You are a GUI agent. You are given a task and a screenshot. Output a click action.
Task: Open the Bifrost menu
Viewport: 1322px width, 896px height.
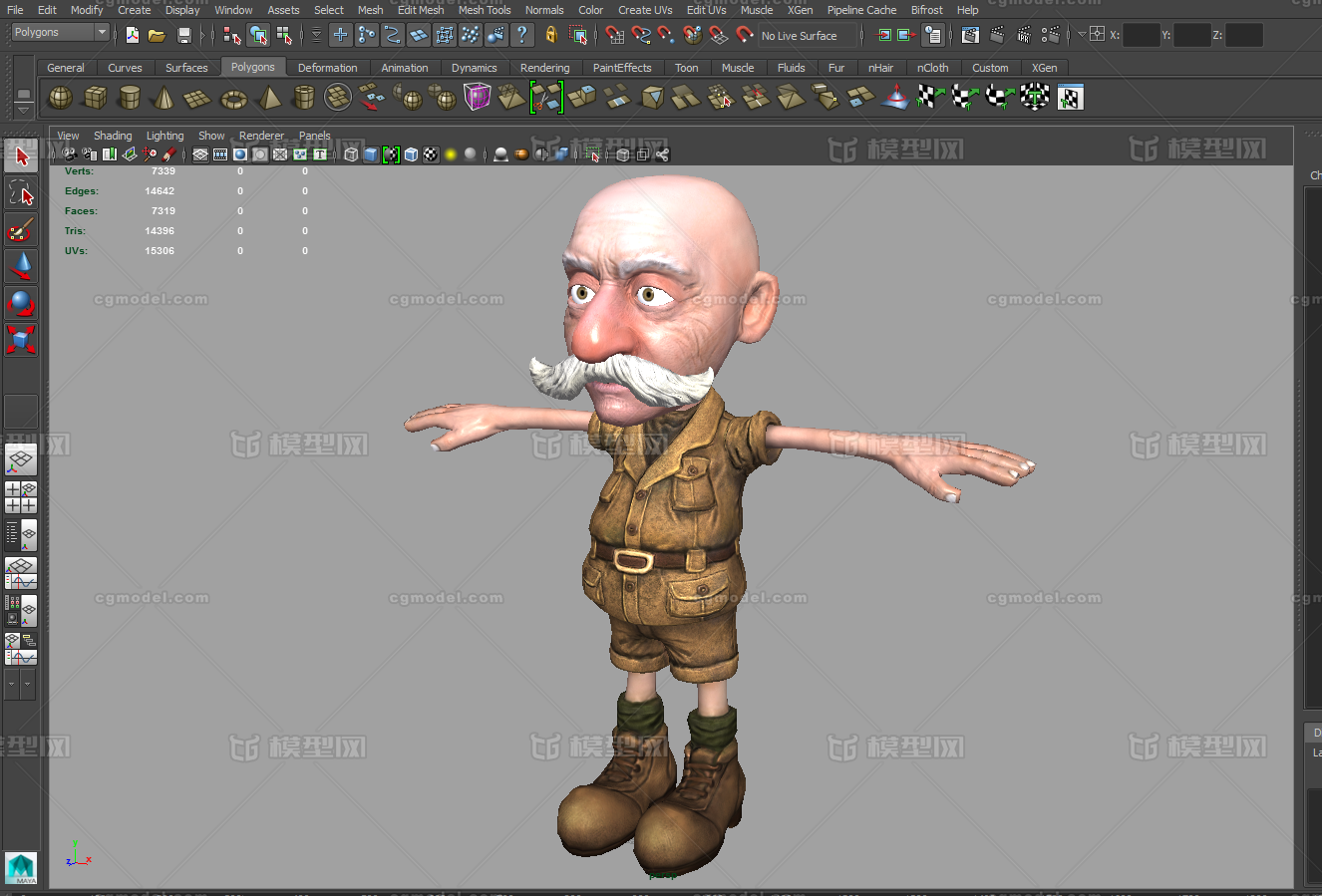[x=927, y=10]
